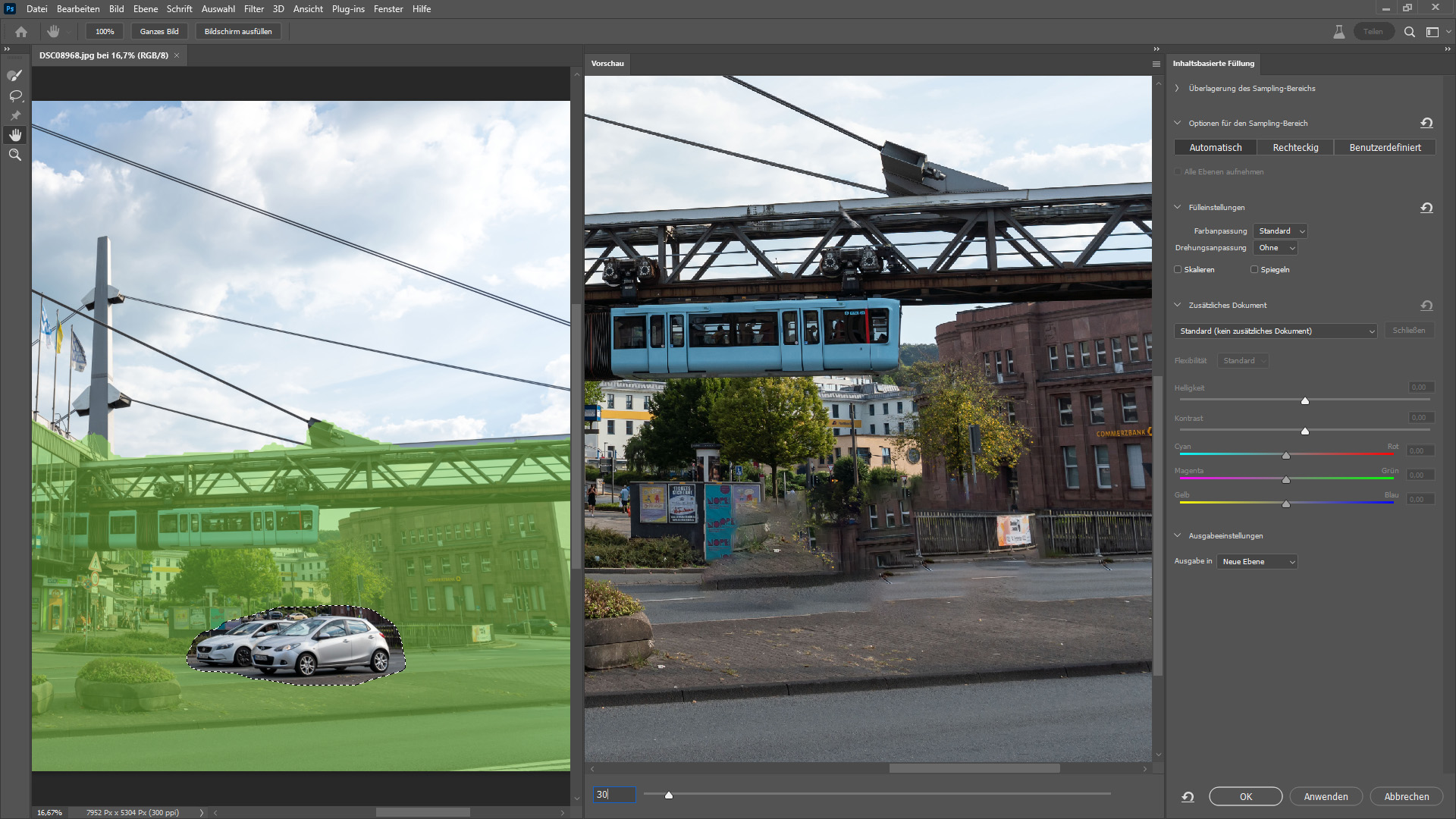The width and height of the screenshot is (1456, 819).
Task: Click reset all settings icon beside OK
Action: coord(1188,797)
